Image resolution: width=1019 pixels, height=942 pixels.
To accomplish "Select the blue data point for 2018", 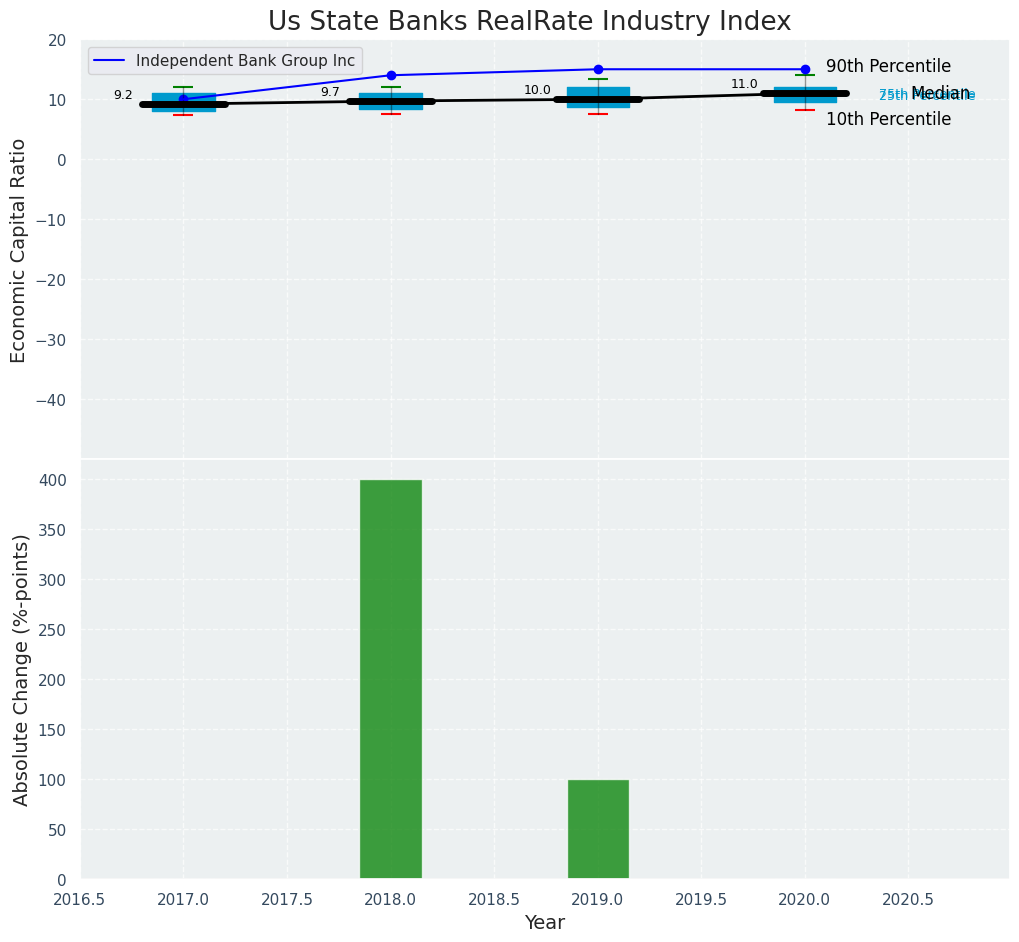I will click(x=391, y=75).
